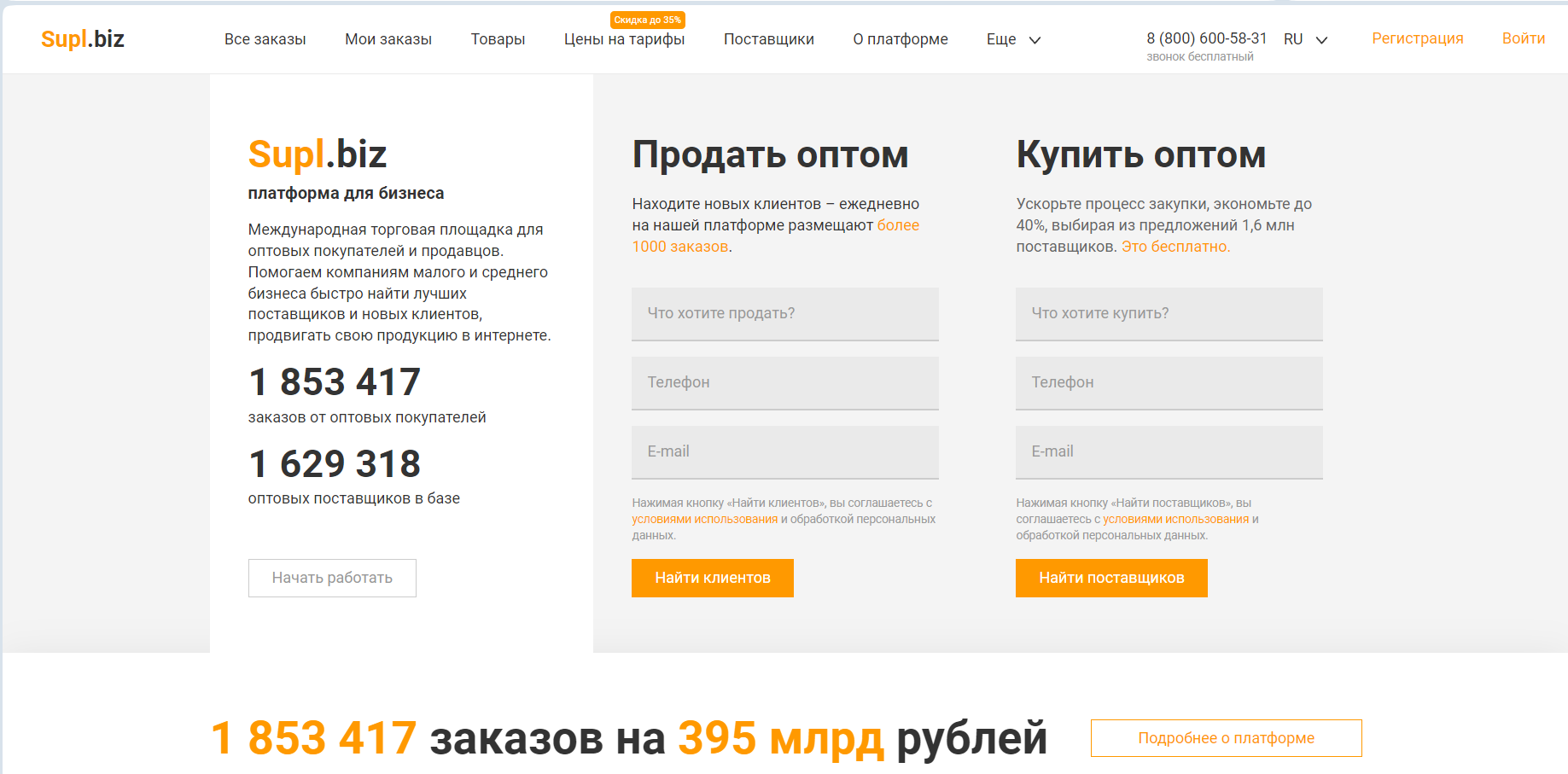Call the phone number 8 (800) 600-58-31
Screen dimensions: 1568x774
click(1207, 38)
